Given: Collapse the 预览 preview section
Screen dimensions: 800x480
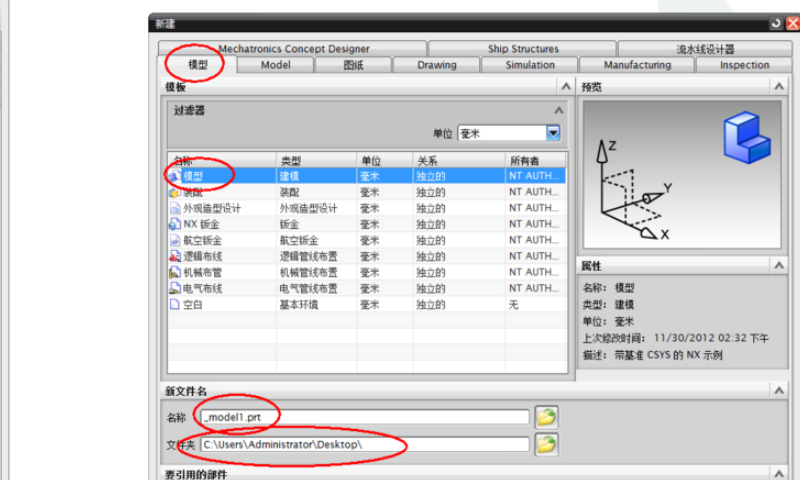Looking at the screenshot, I should click(x=779, y=86).
